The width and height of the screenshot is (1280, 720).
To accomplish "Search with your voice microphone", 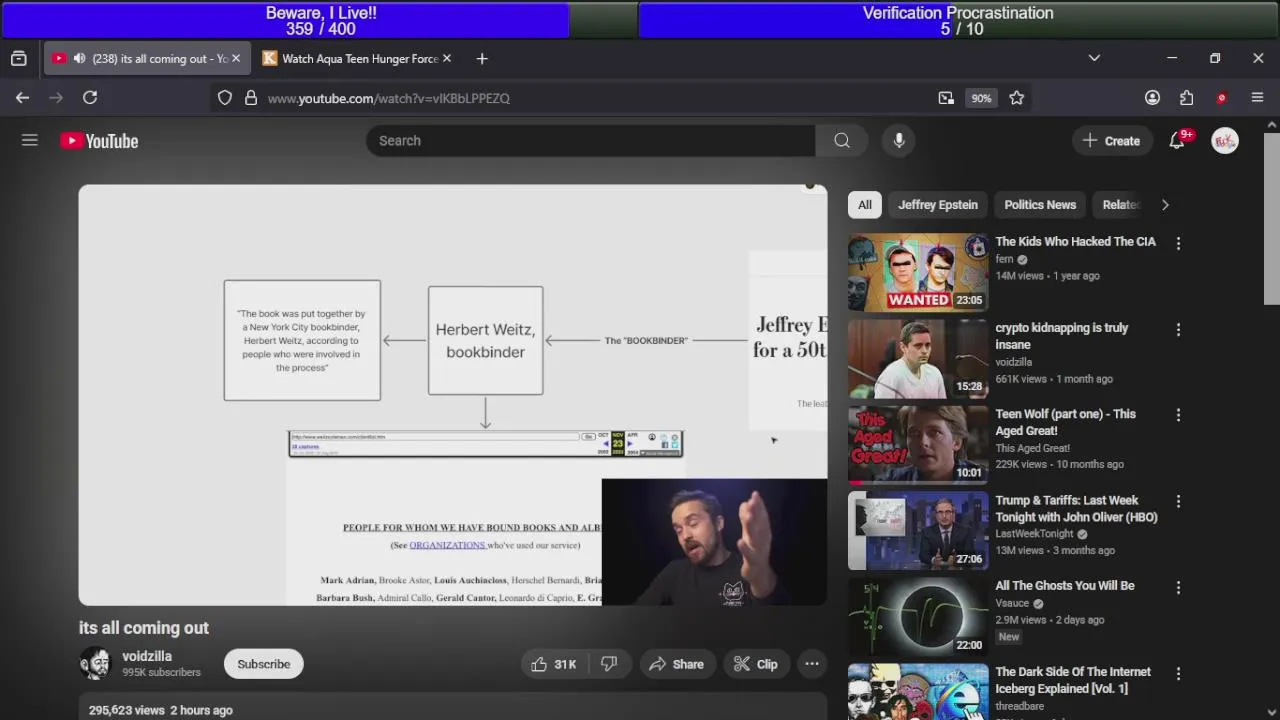I will (x=899, y=141).
